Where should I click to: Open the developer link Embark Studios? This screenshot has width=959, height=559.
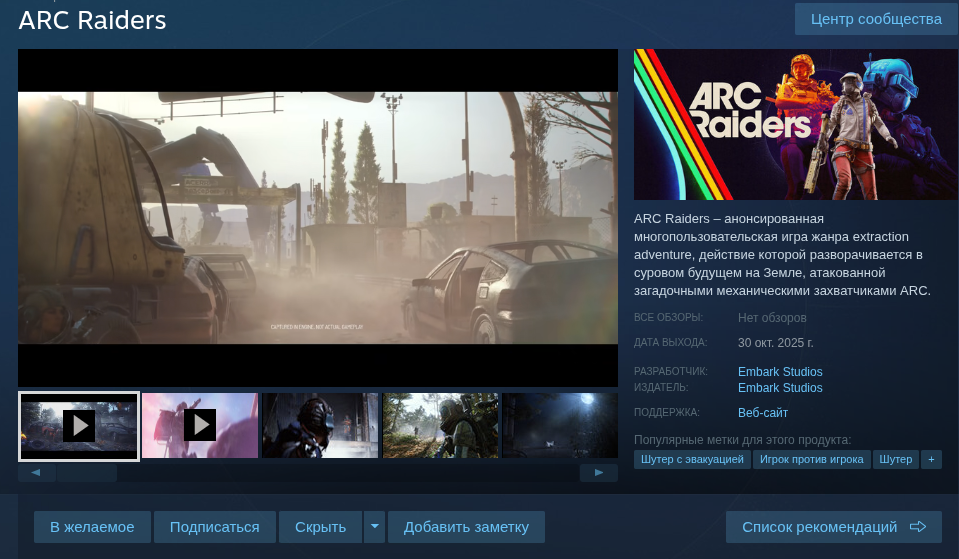pyautogui.click(x=780, y=371)
